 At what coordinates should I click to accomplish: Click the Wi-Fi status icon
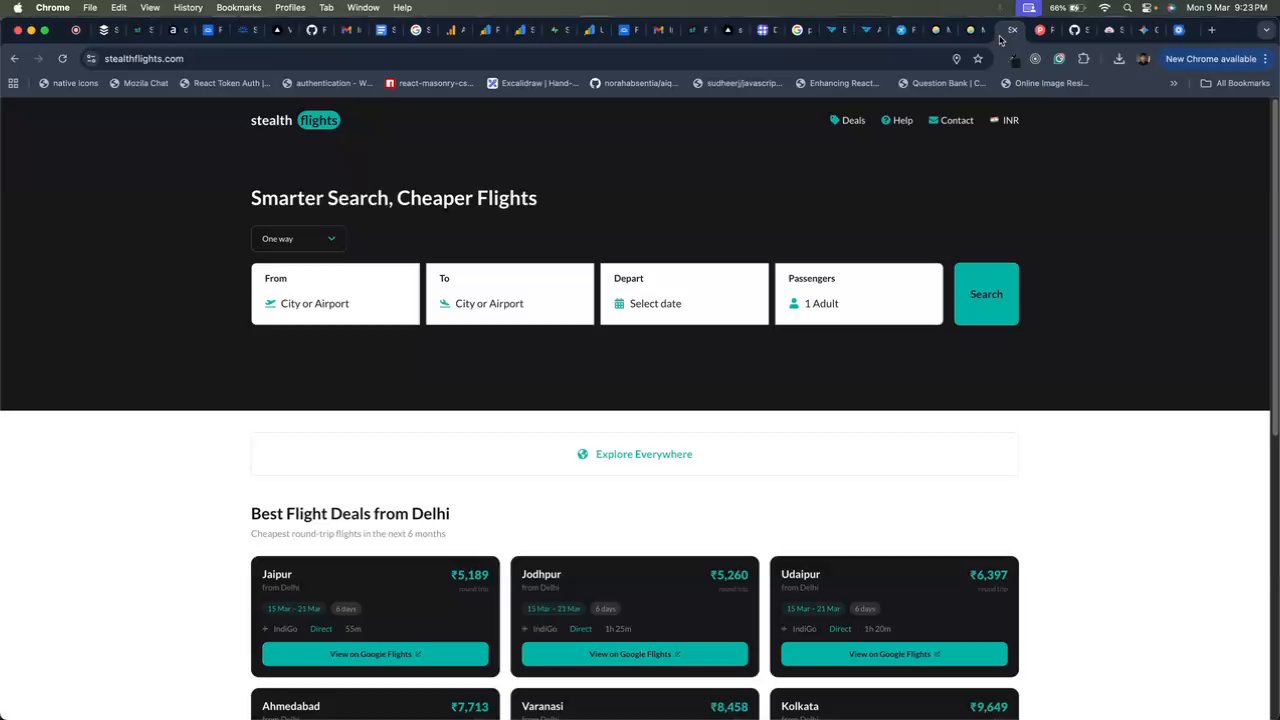pyautogui.click(x=1105, y=7)
